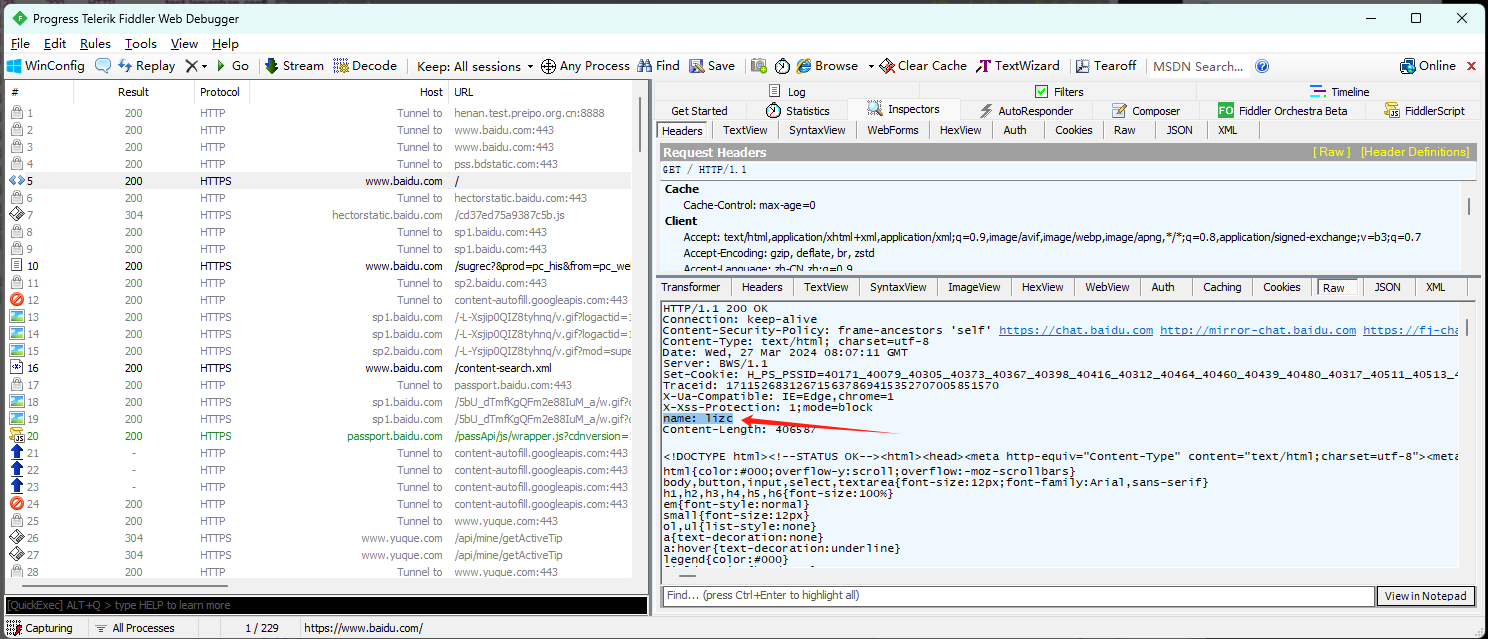This screenshot has height=639, width=1488.
Task: Click Clear Cache in the toolbar
Action: (923, 66)
